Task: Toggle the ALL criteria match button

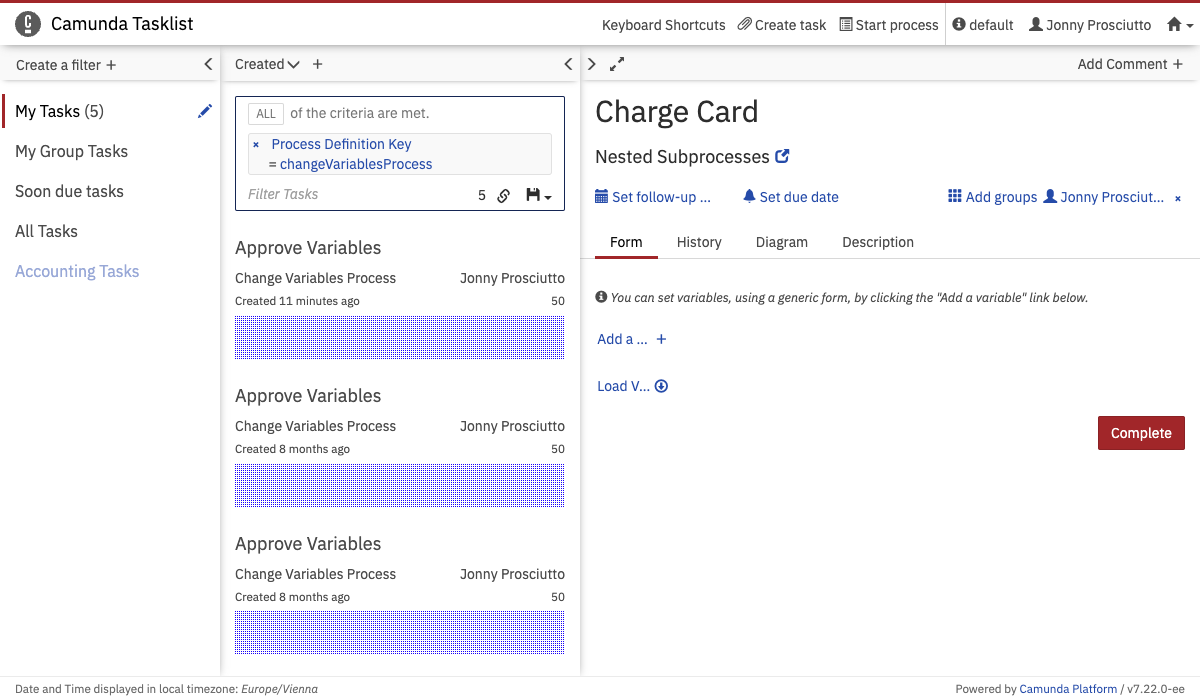Action: (x=266, y=114)
